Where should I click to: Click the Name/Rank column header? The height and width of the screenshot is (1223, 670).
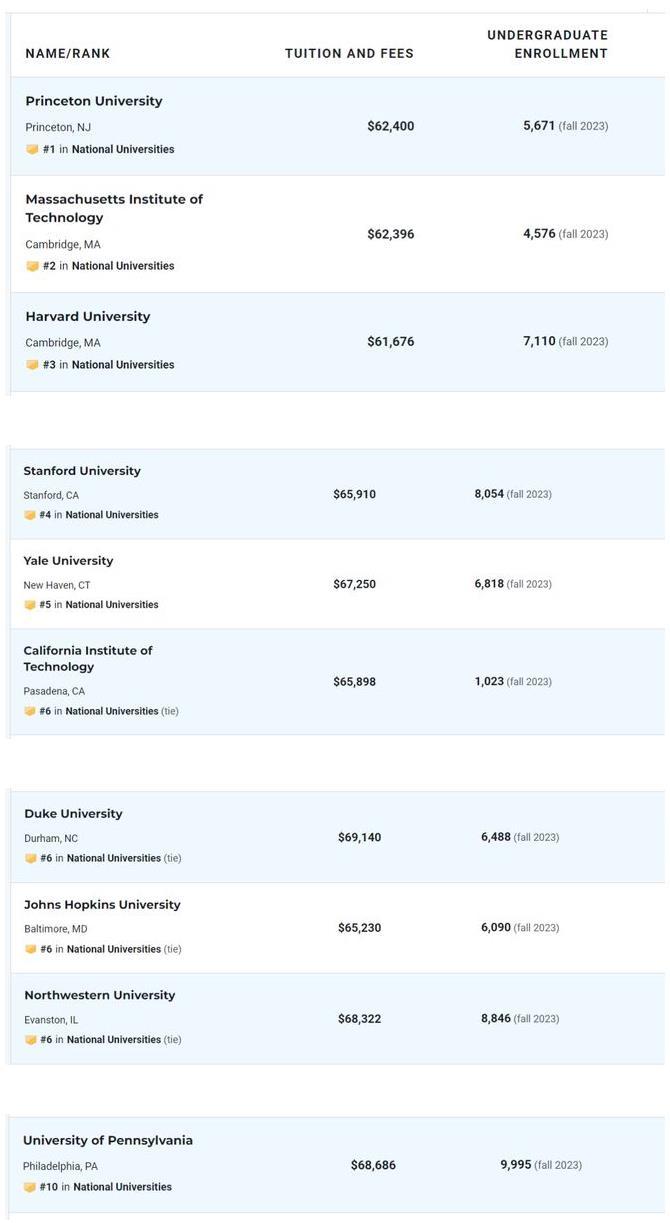click(68, 54)
